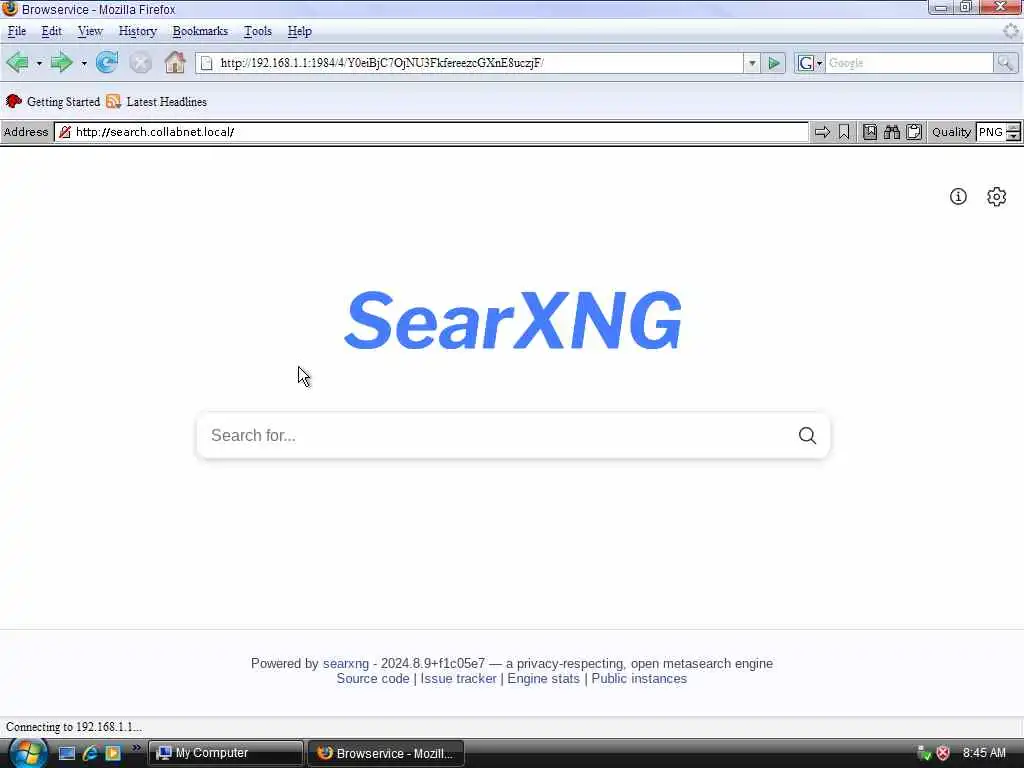This screenshot has width=1024, height=768.
Task: Open the Help menu
Action: 300,31
